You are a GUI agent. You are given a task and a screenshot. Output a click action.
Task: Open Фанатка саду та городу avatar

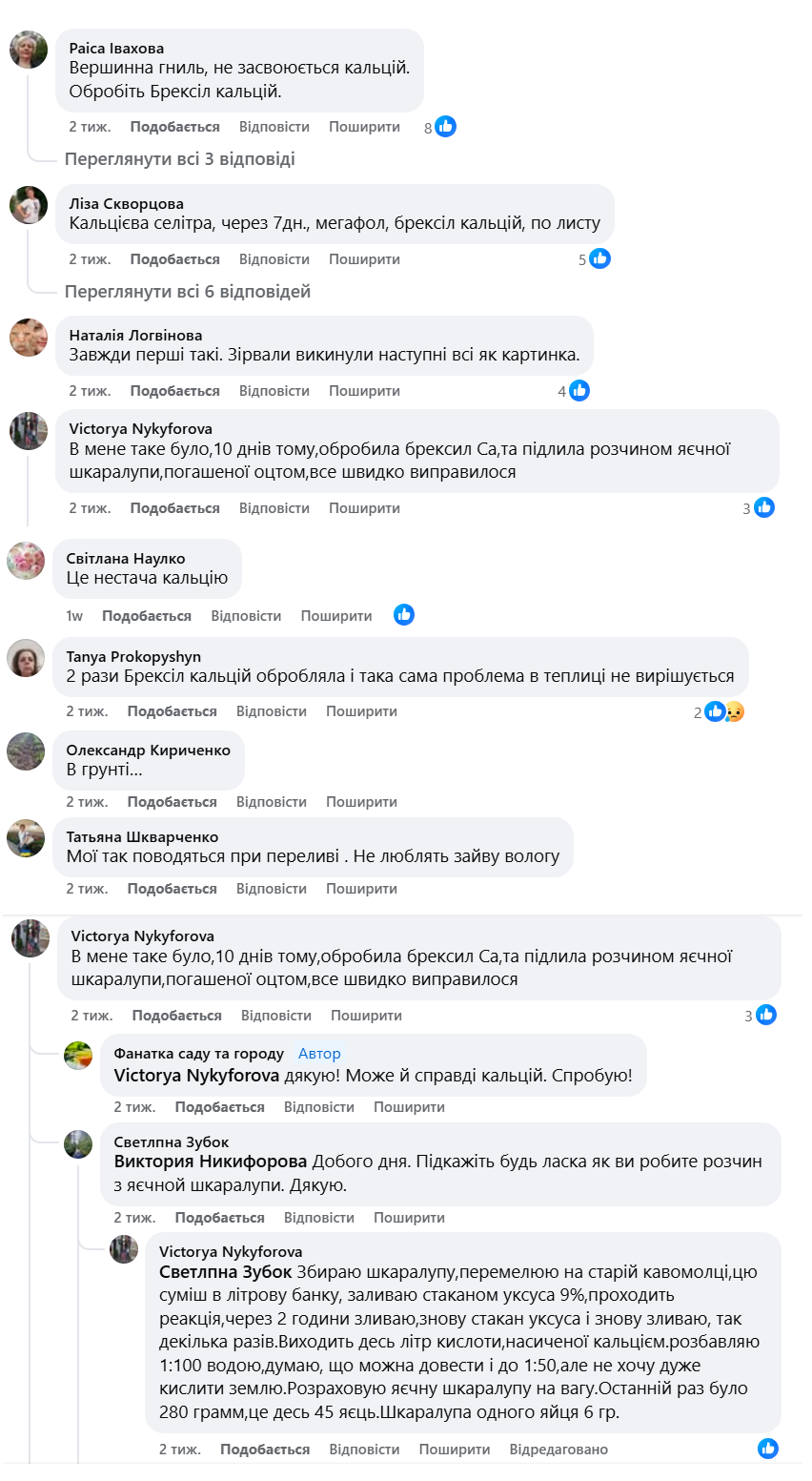point(78,1056)
